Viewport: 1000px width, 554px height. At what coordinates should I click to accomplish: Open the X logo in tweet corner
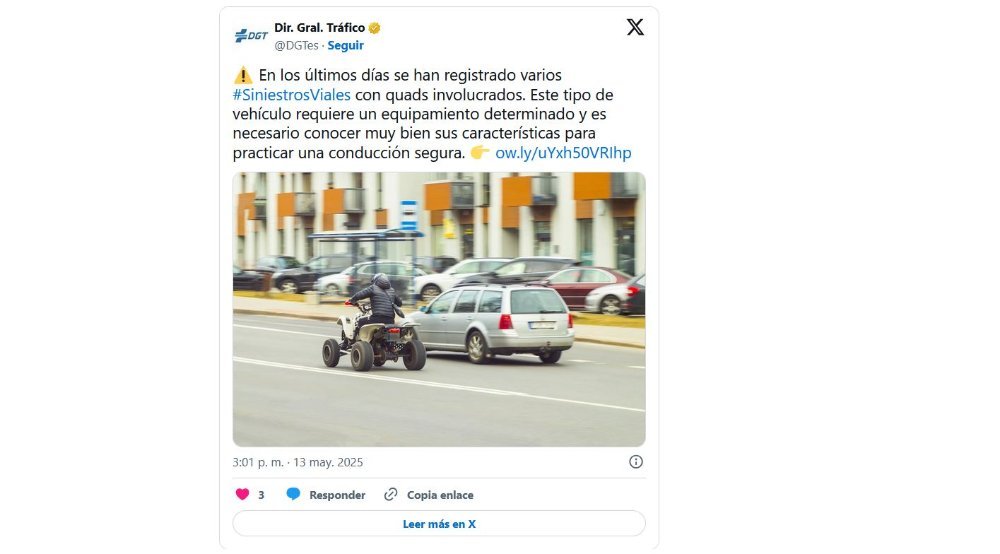[x=635, y=27]
